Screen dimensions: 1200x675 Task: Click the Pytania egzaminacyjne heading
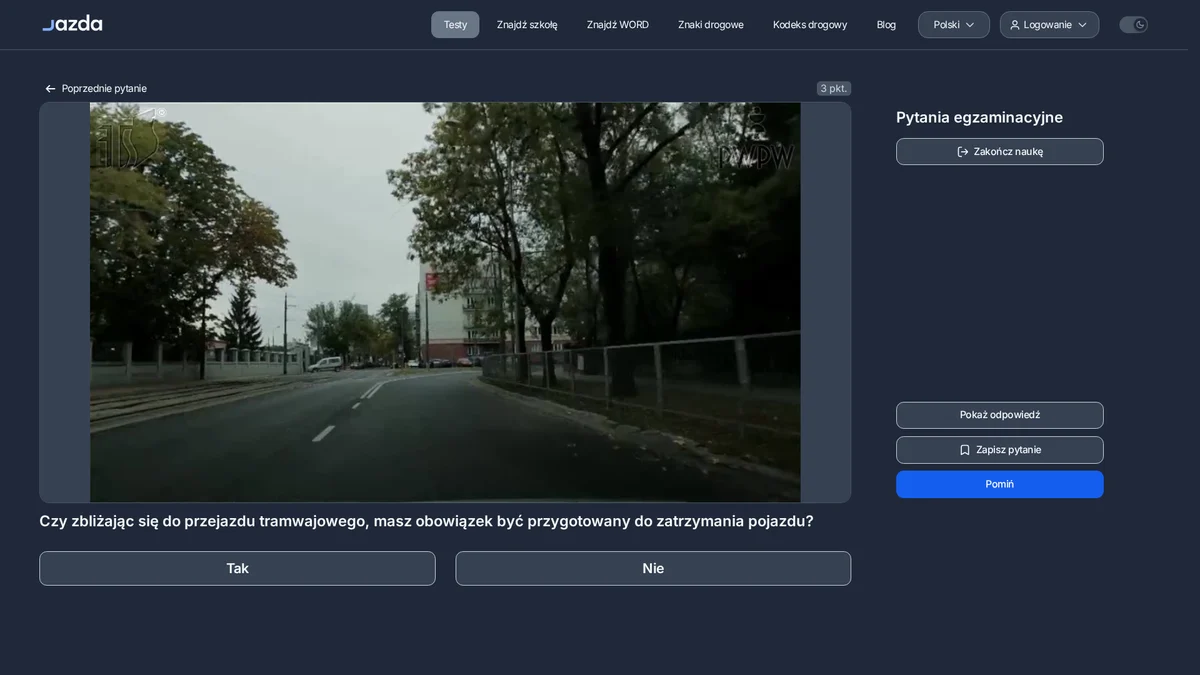pos(979,118)
